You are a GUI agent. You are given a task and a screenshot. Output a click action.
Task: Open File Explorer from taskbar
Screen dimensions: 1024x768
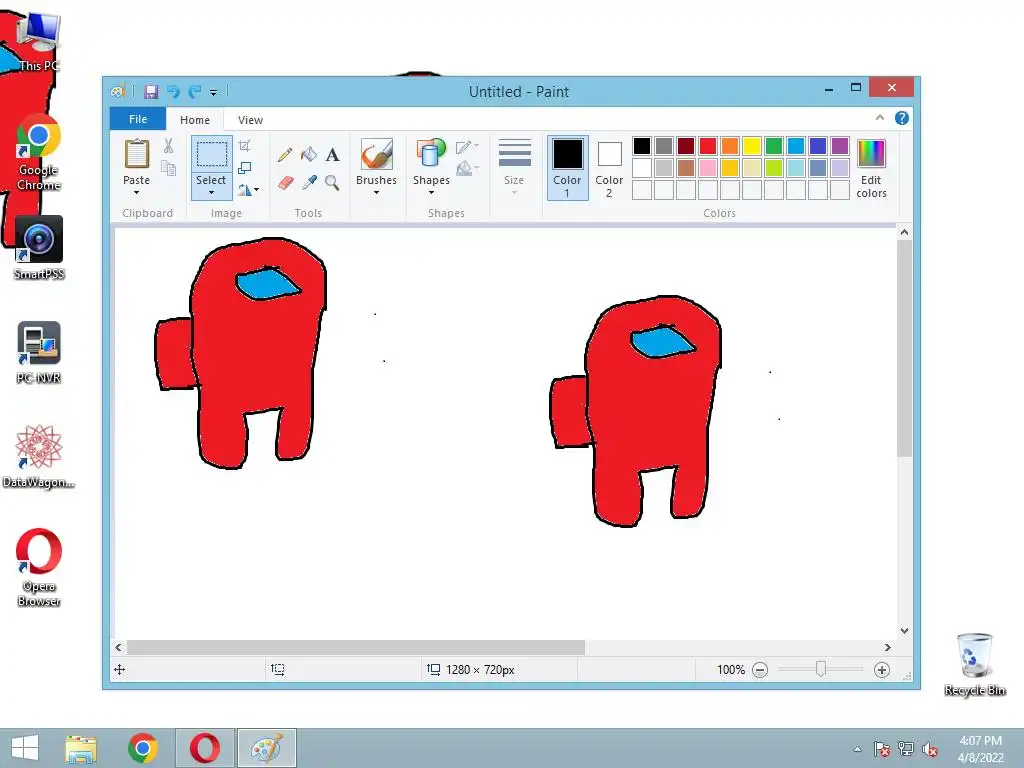(x=80, y=748)
